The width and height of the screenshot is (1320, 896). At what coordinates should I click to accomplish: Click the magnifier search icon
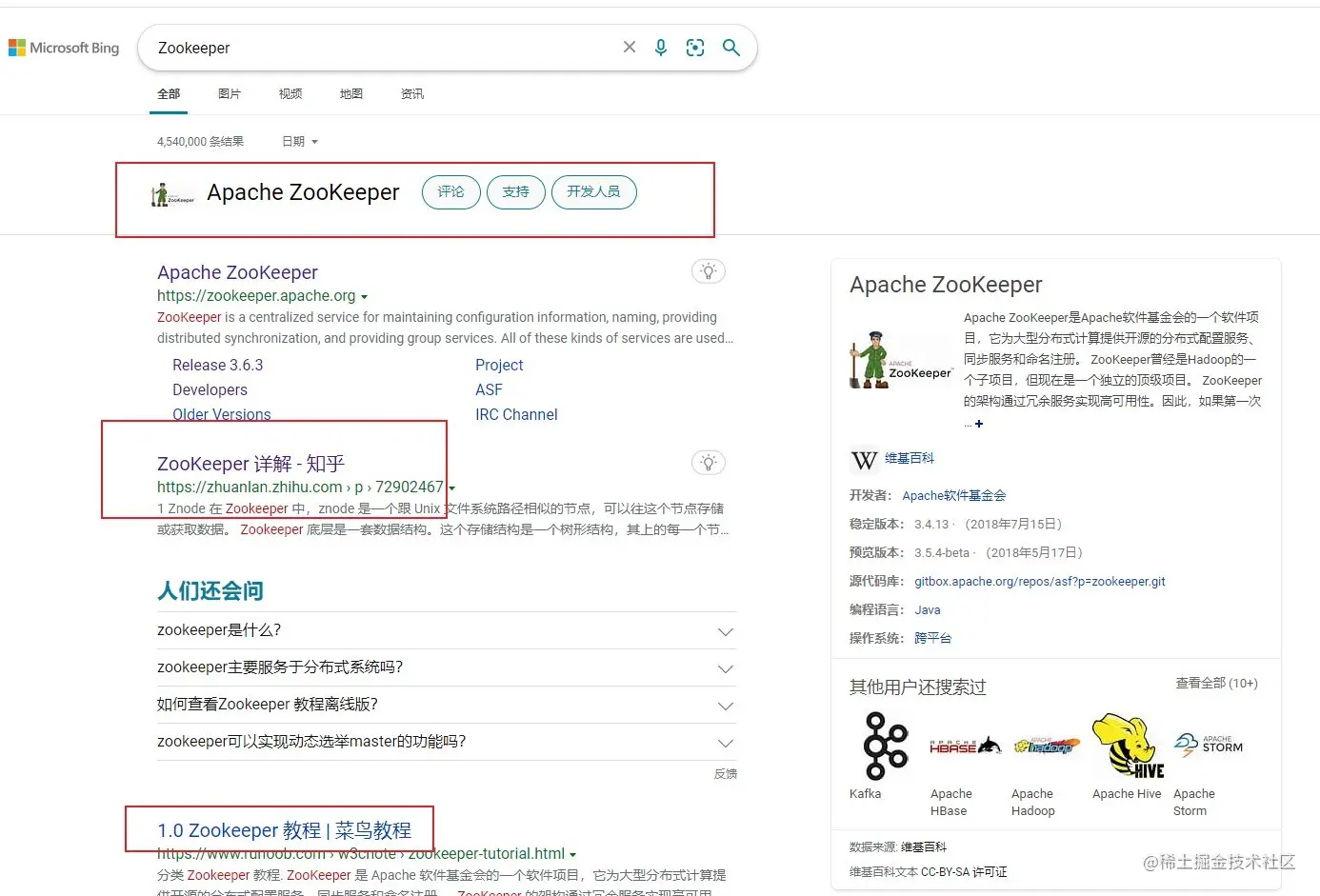(730, 48)
